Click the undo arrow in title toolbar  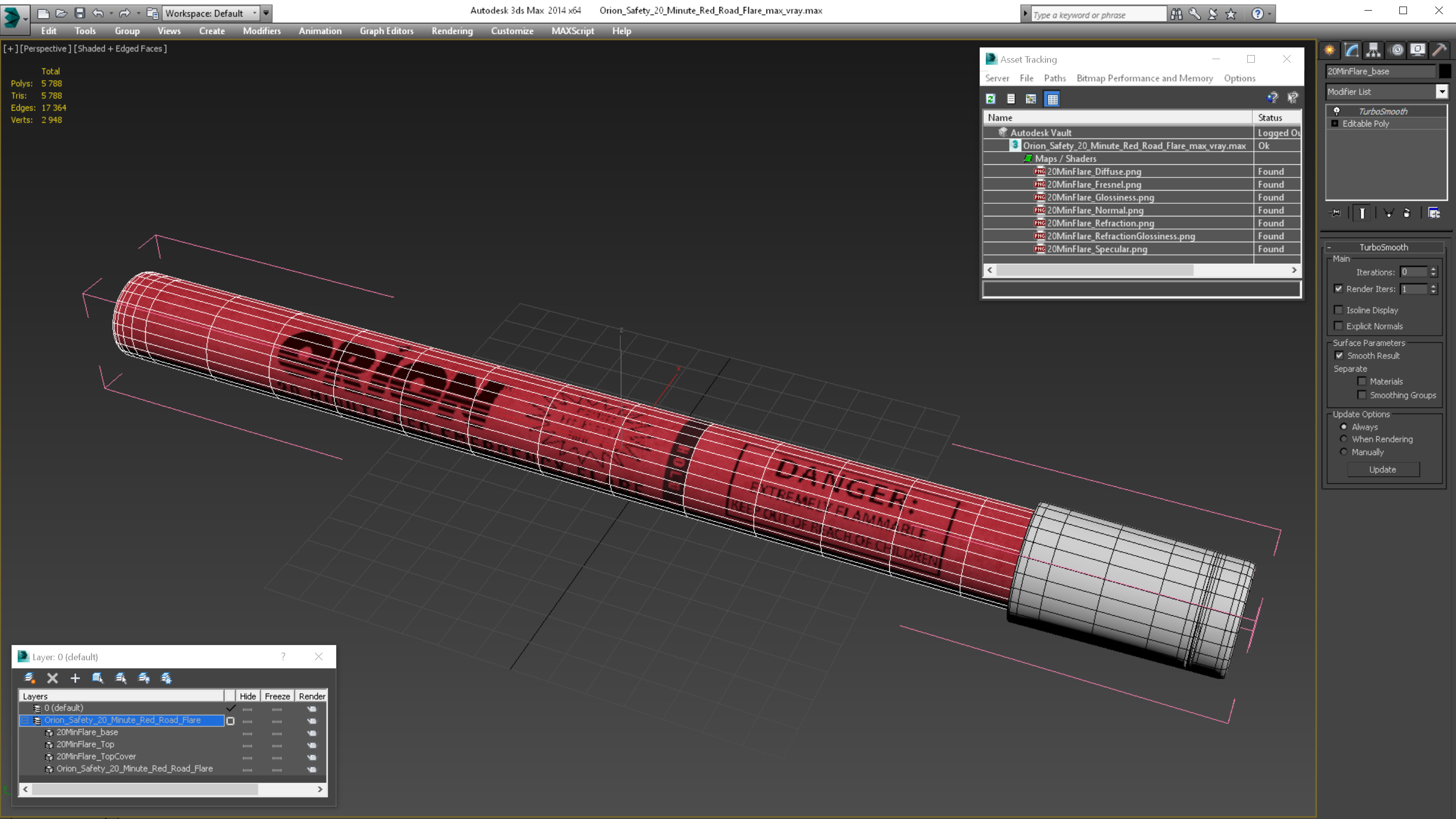99,13
